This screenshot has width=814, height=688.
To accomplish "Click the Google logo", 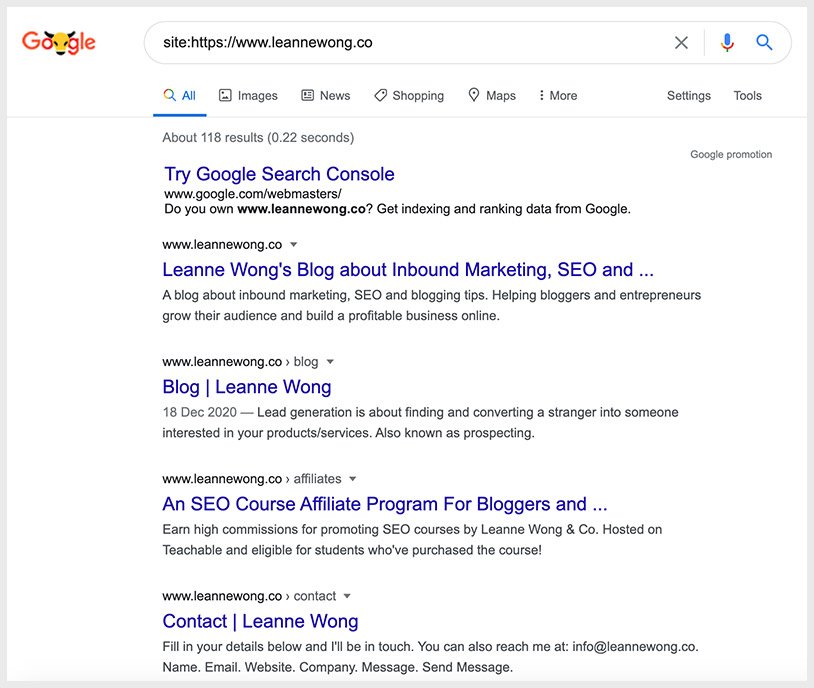I will [x=59, y=42].
